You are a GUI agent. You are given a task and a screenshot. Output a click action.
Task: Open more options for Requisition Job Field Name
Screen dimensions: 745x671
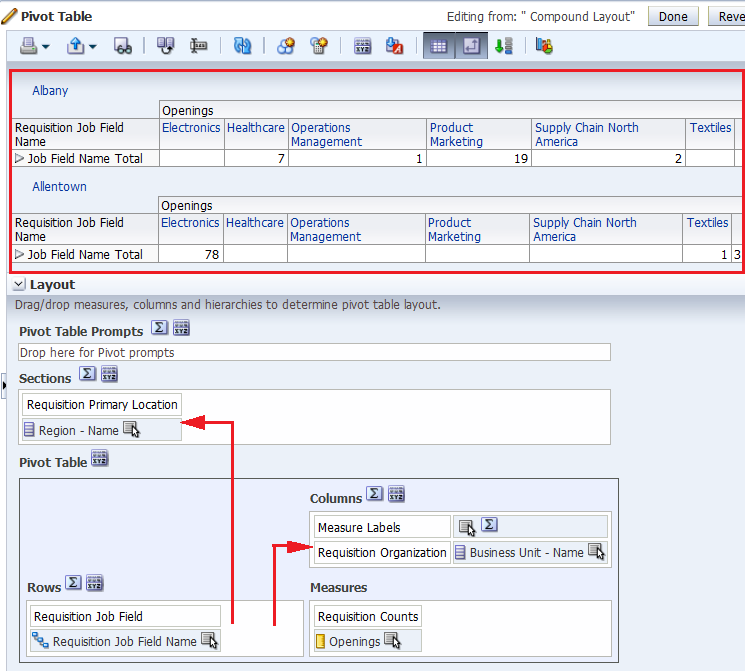[x=209, y=641]
